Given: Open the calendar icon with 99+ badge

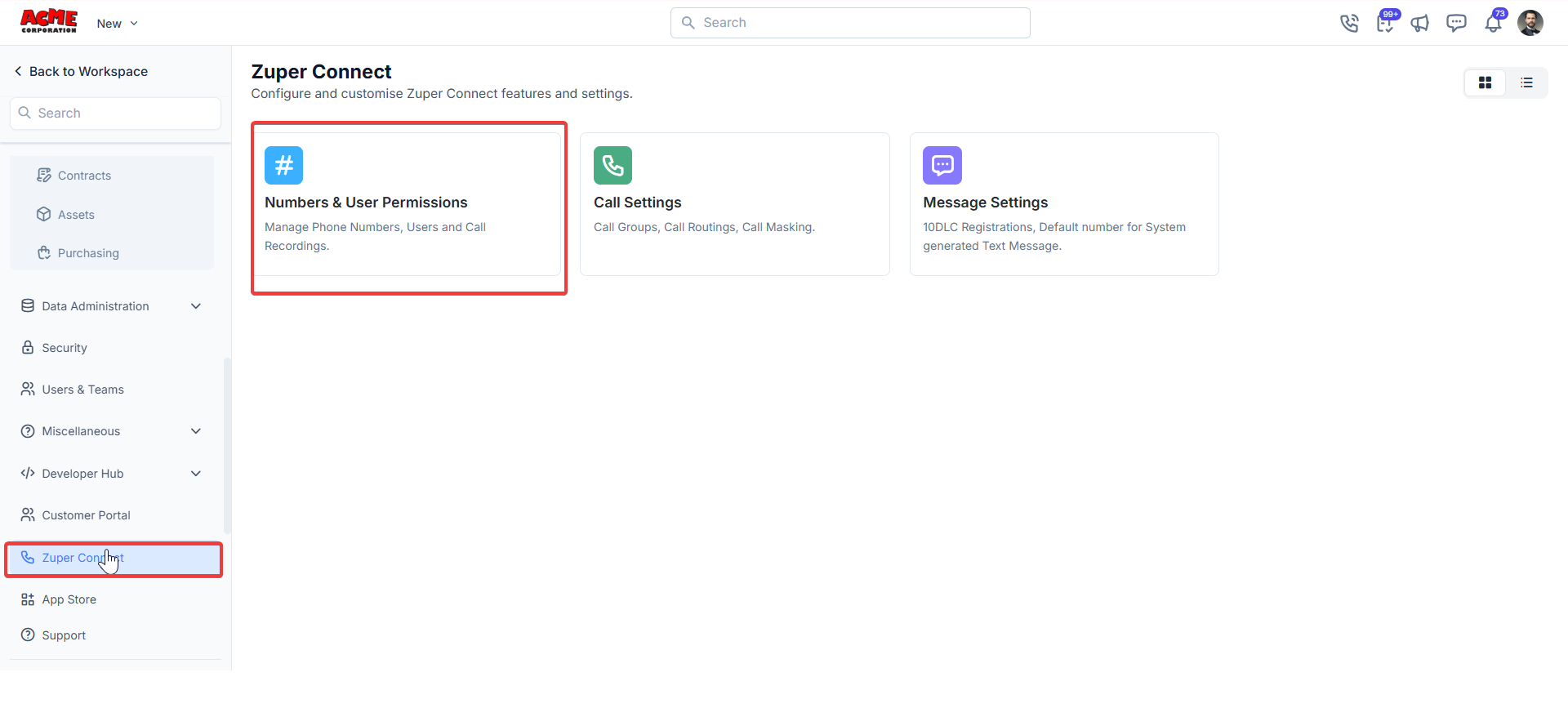Looking at the screenshot, I should (x=1386, y=22).
